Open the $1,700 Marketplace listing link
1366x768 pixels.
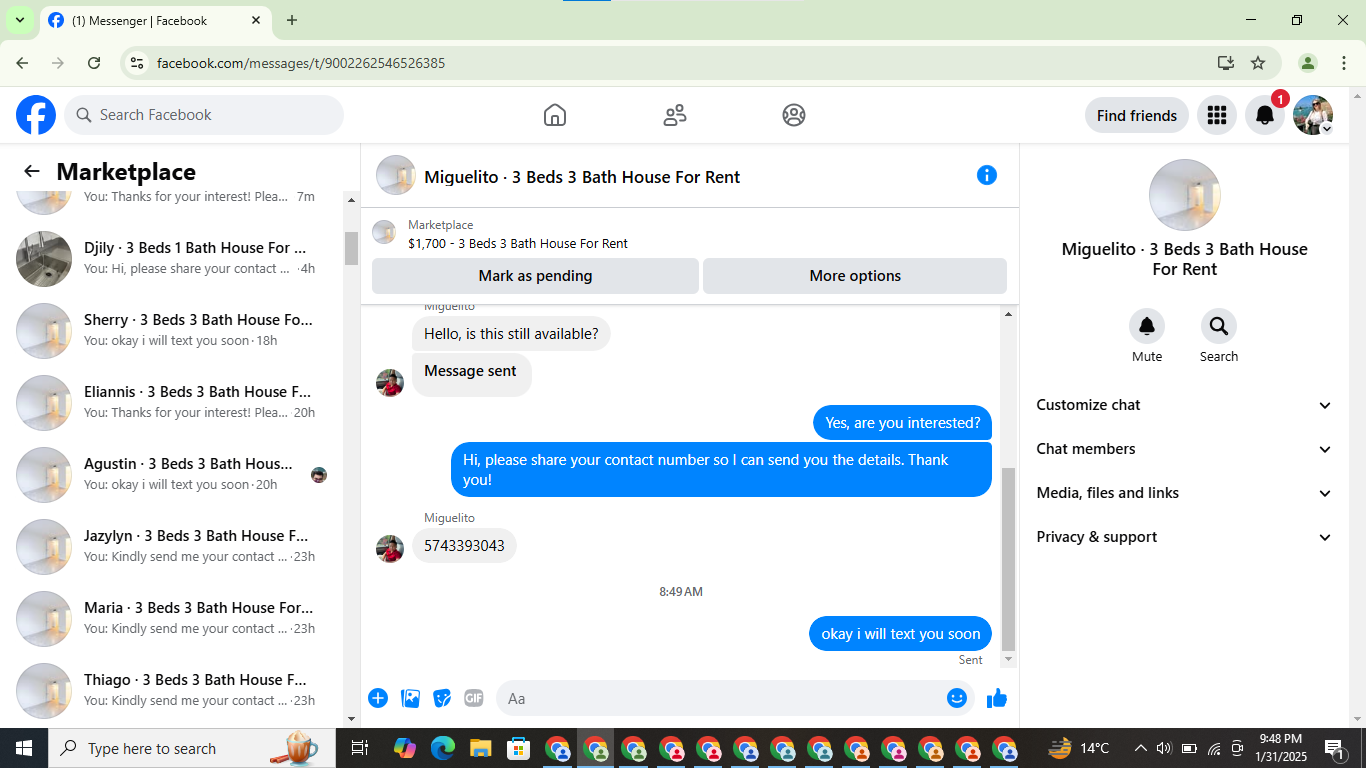pyautogui.click(x=518, y=243)
